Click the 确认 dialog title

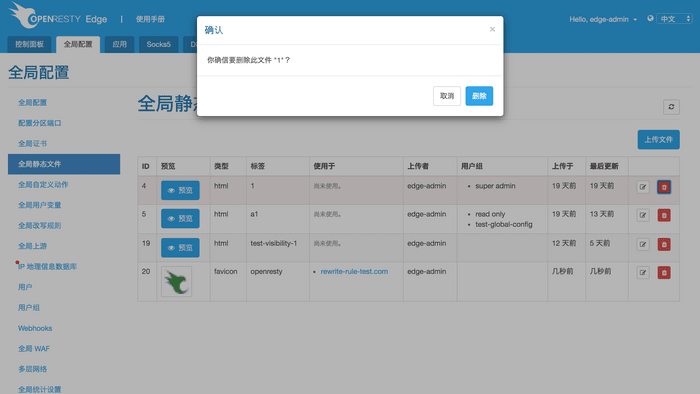(x=213, y=30)
